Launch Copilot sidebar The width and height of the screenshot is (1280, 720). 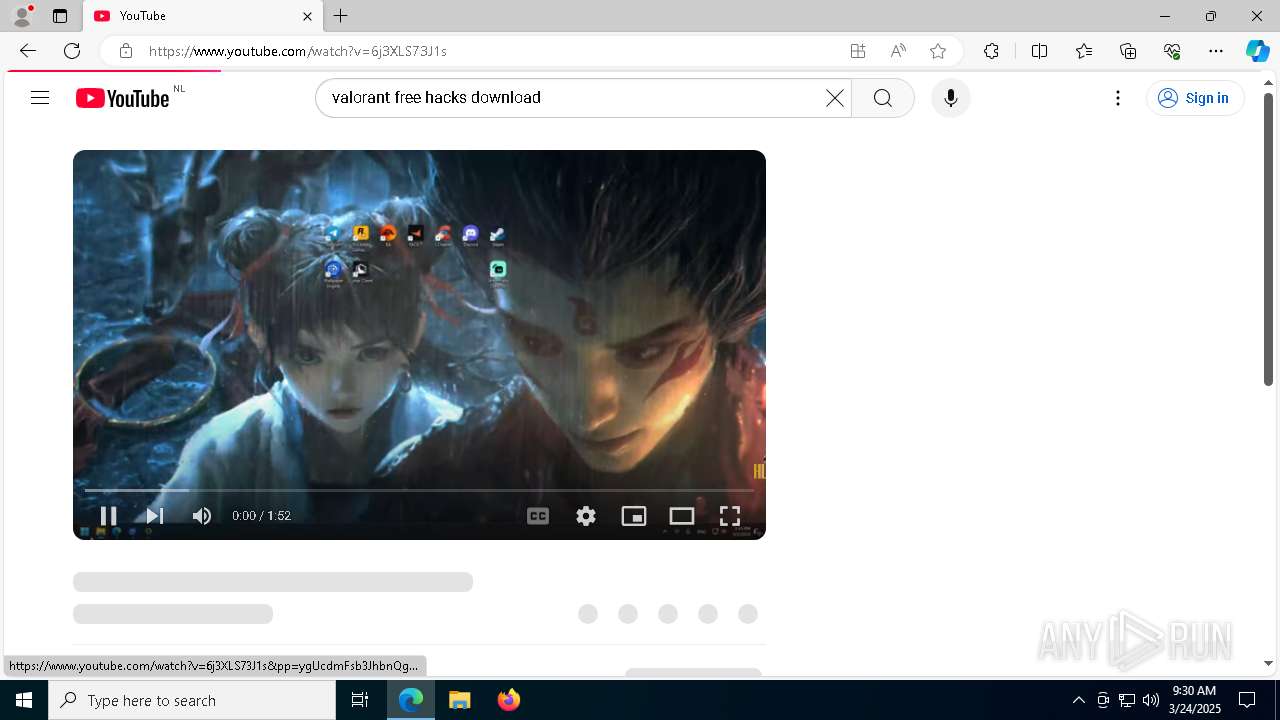tap(1257, 51)
